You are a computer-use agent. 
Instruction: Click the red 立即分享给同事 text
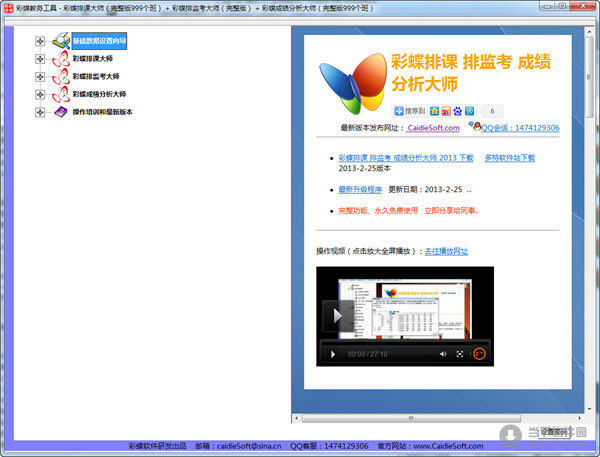click(x=451, y=211)
